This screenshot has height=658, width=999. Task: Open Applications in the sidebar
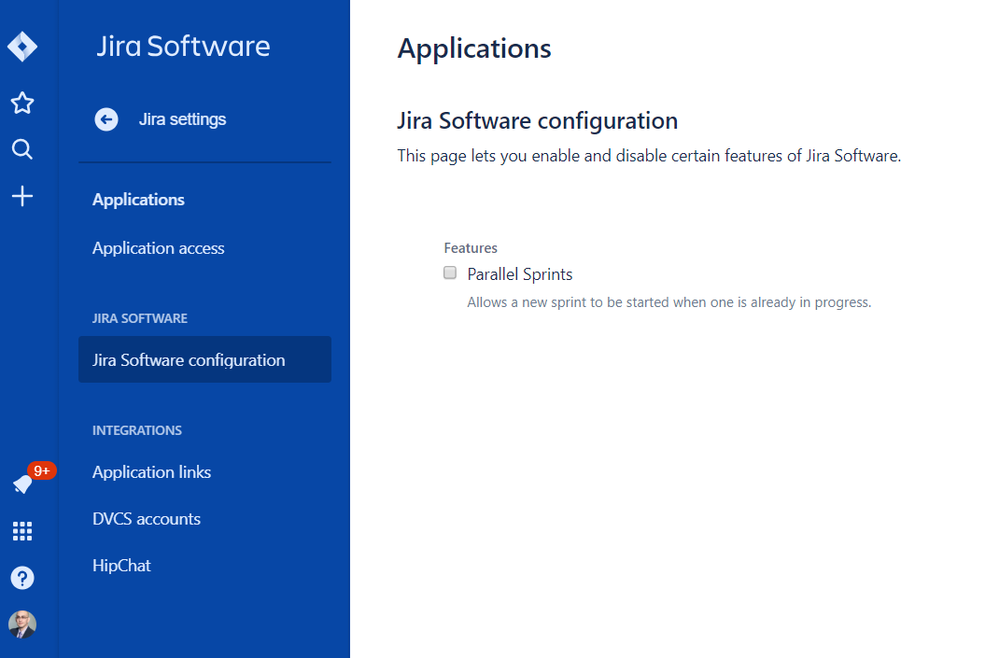(138, 199)
